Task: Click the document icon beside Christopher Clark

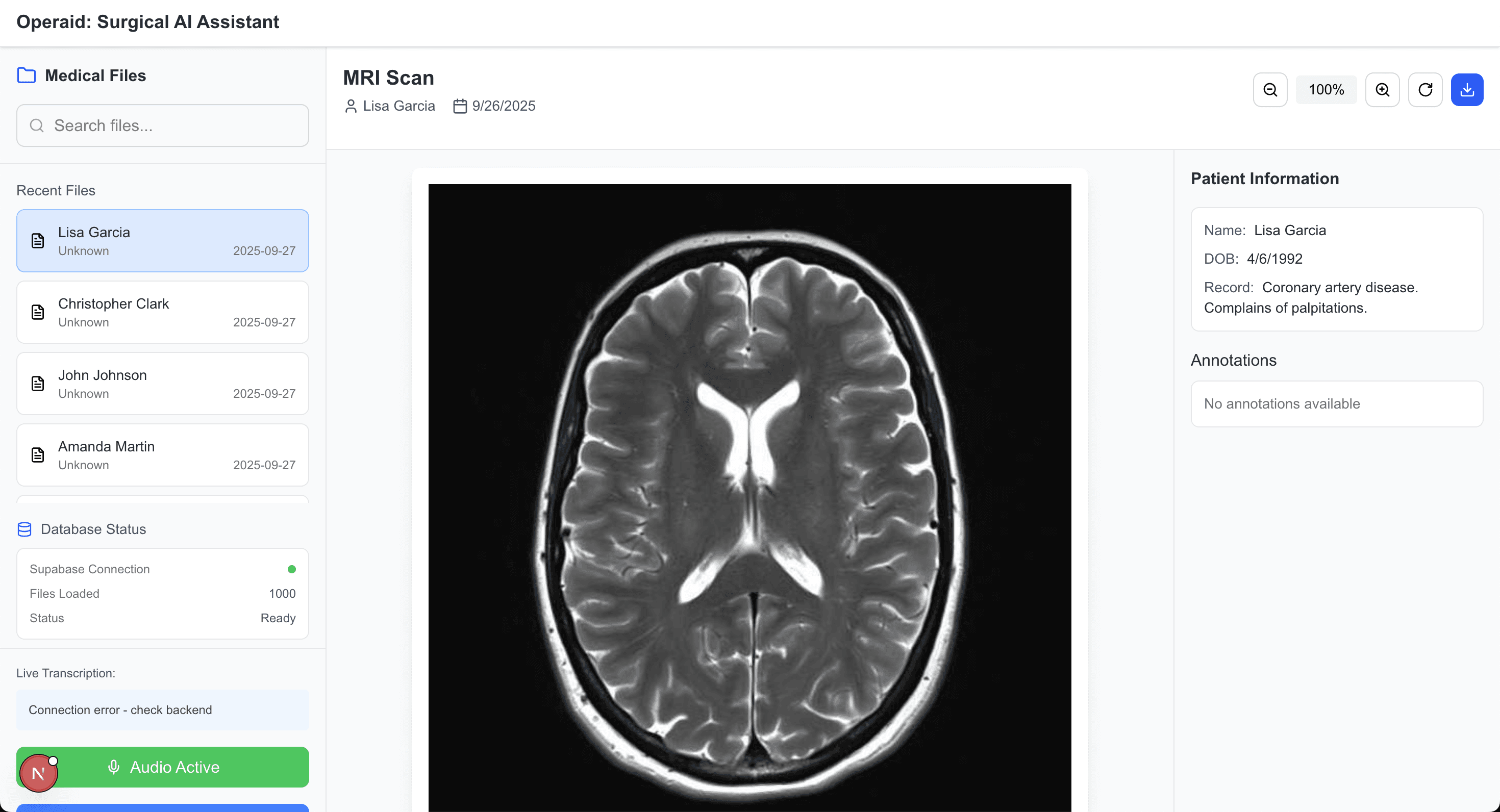Action: [38, 312]
